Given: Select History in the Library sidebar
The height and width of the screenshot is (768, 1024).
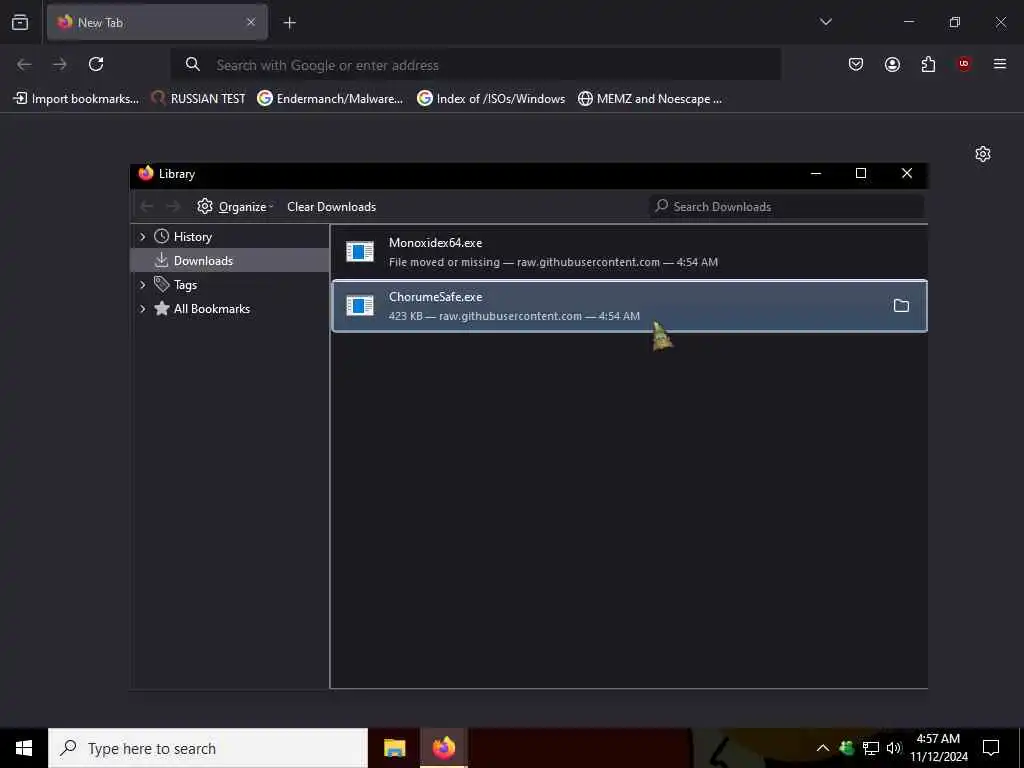Looking at the screenshot, I should [x=193, y=236].
